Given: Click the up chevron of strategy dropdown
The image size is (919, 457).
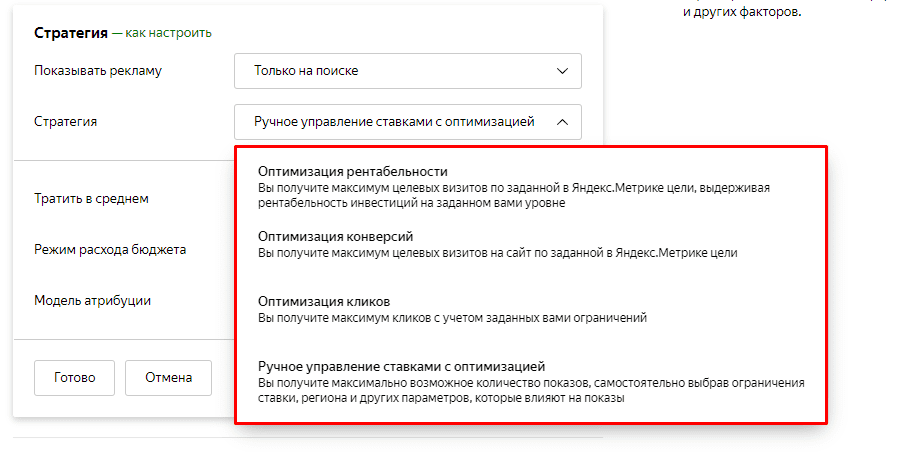Looking at the screenshot, I should point(561,122).
